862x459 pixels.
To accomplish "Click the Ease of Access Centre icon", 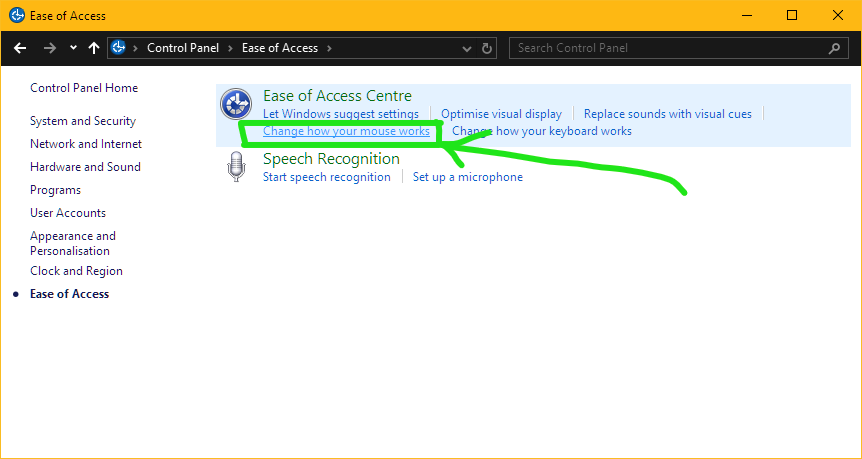I will coord(236,104).
